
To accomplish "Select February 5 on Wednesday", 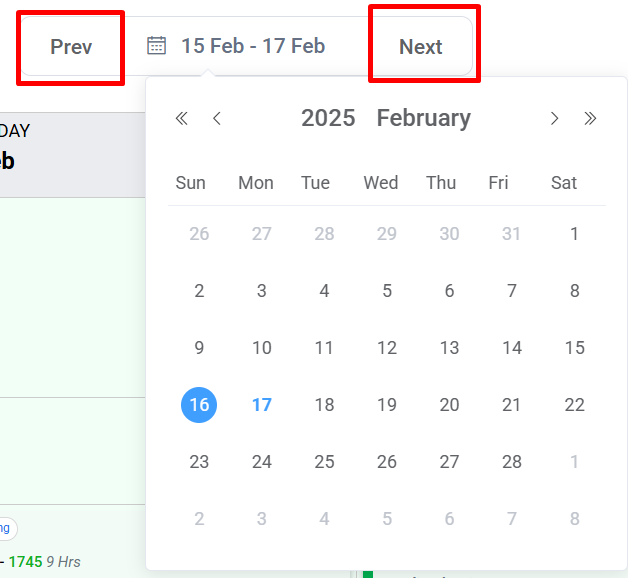I will pos(387,291).
